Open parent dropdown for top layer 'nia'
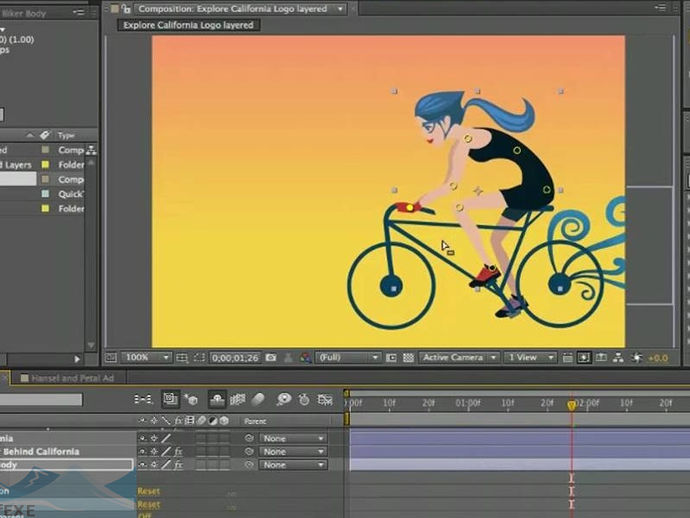 point(293,438)
